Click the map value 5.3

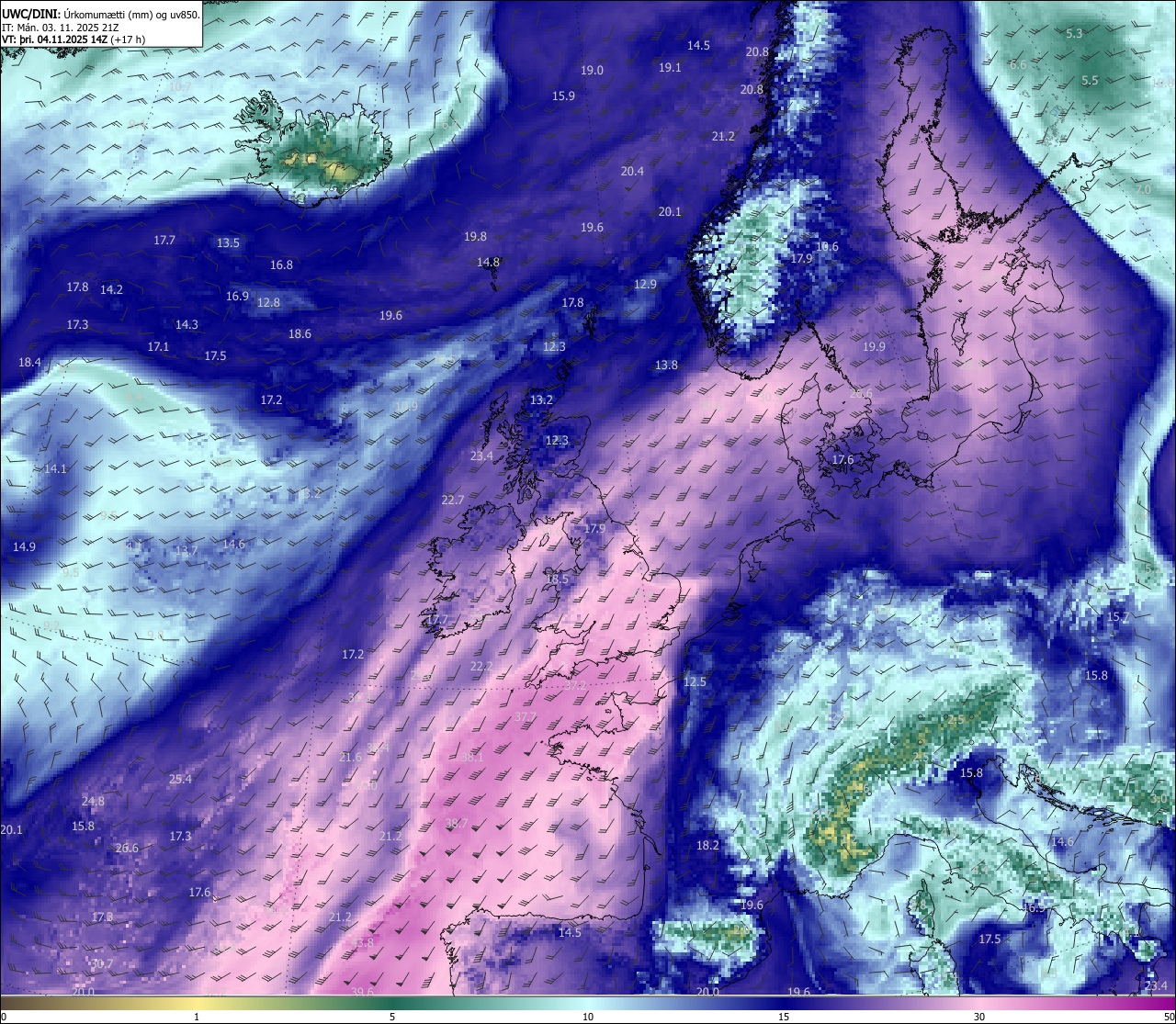coord(1074,34)
